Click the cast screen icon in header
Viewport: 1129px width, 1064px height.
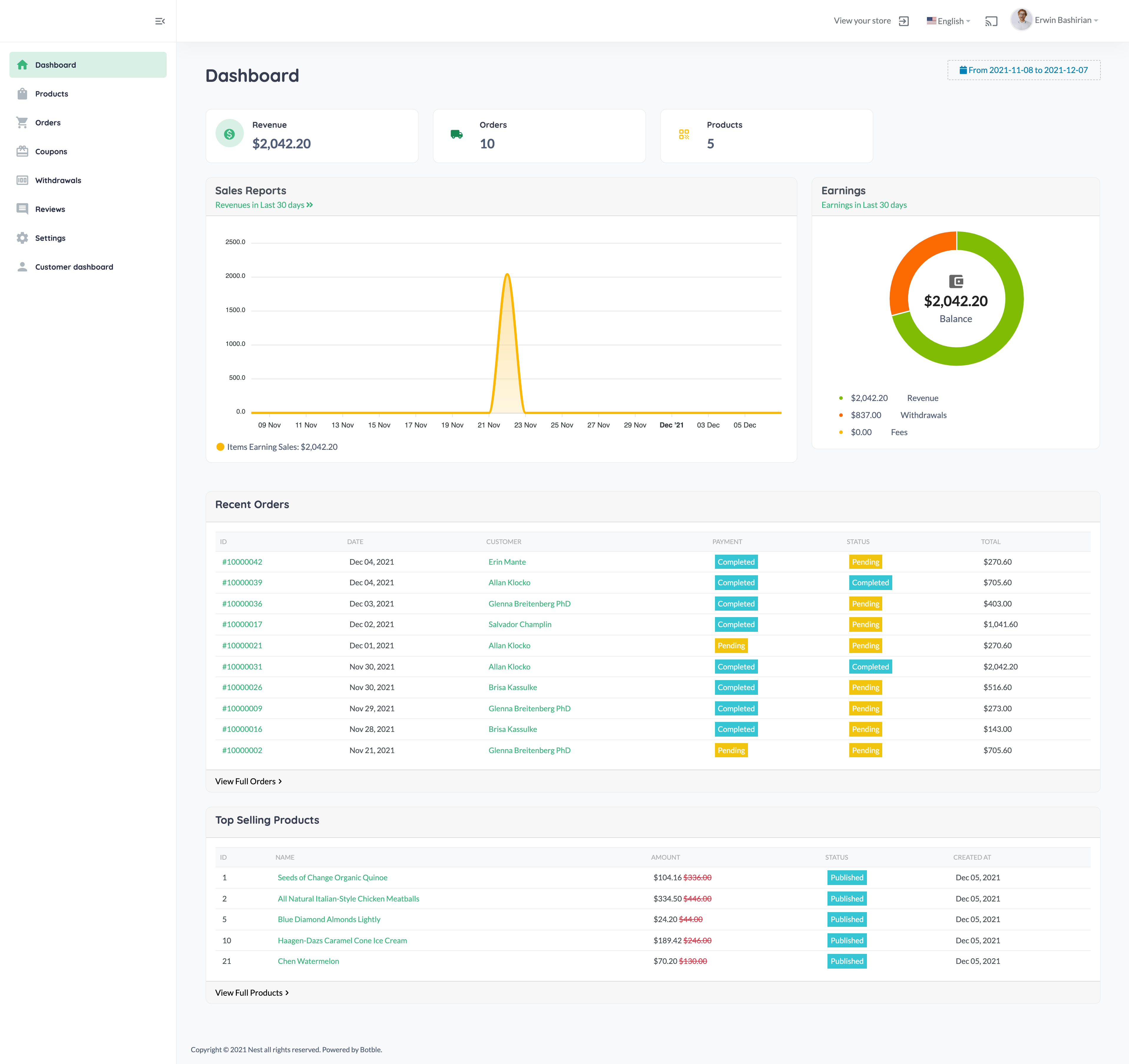[991, 21]
